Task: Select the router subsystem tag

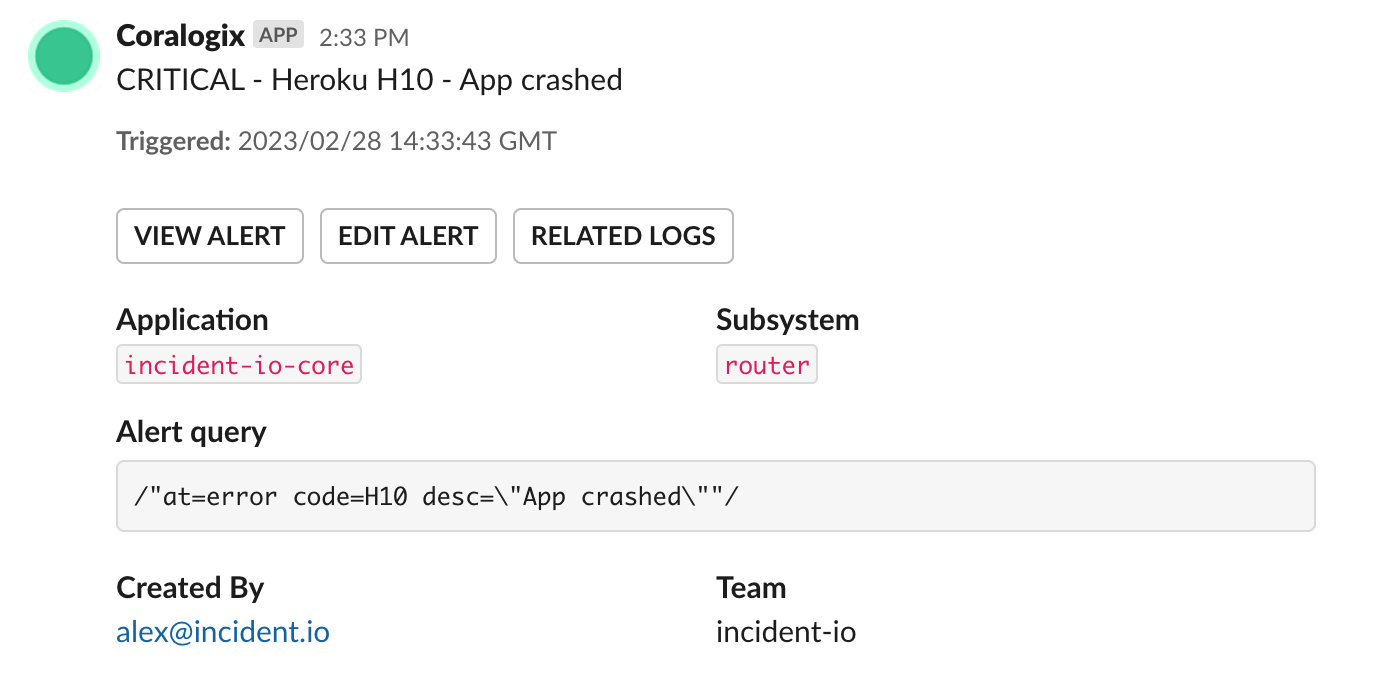Action: click(767, 365)
